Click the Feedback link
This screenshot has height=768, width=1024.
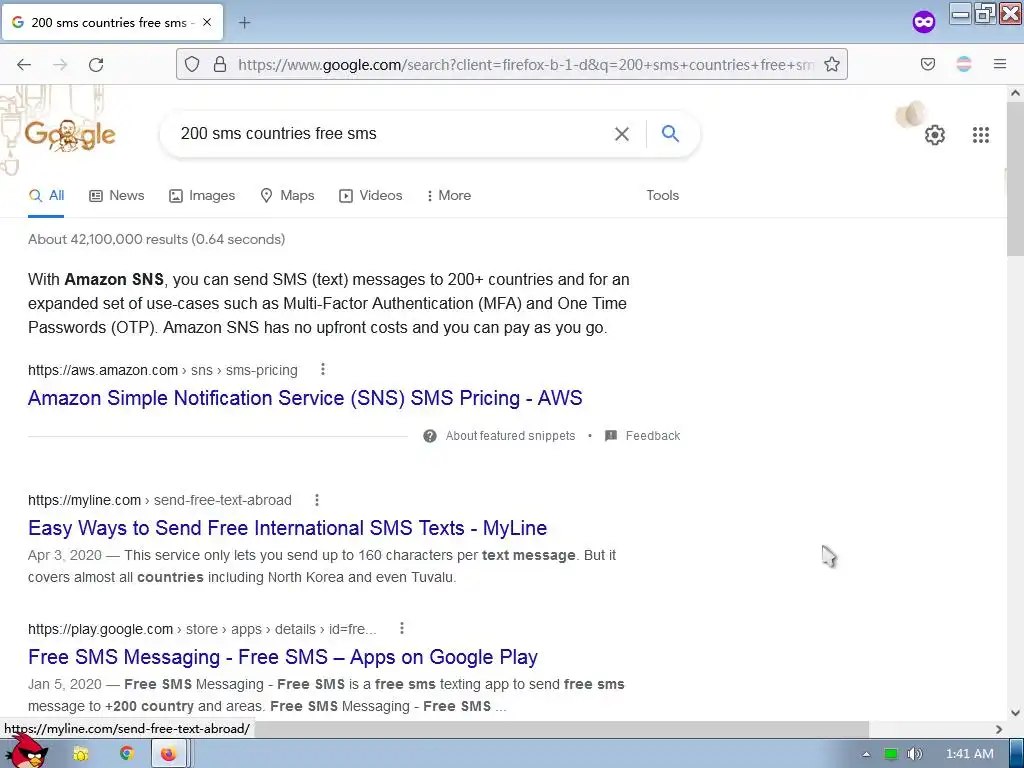coord(652,436)
